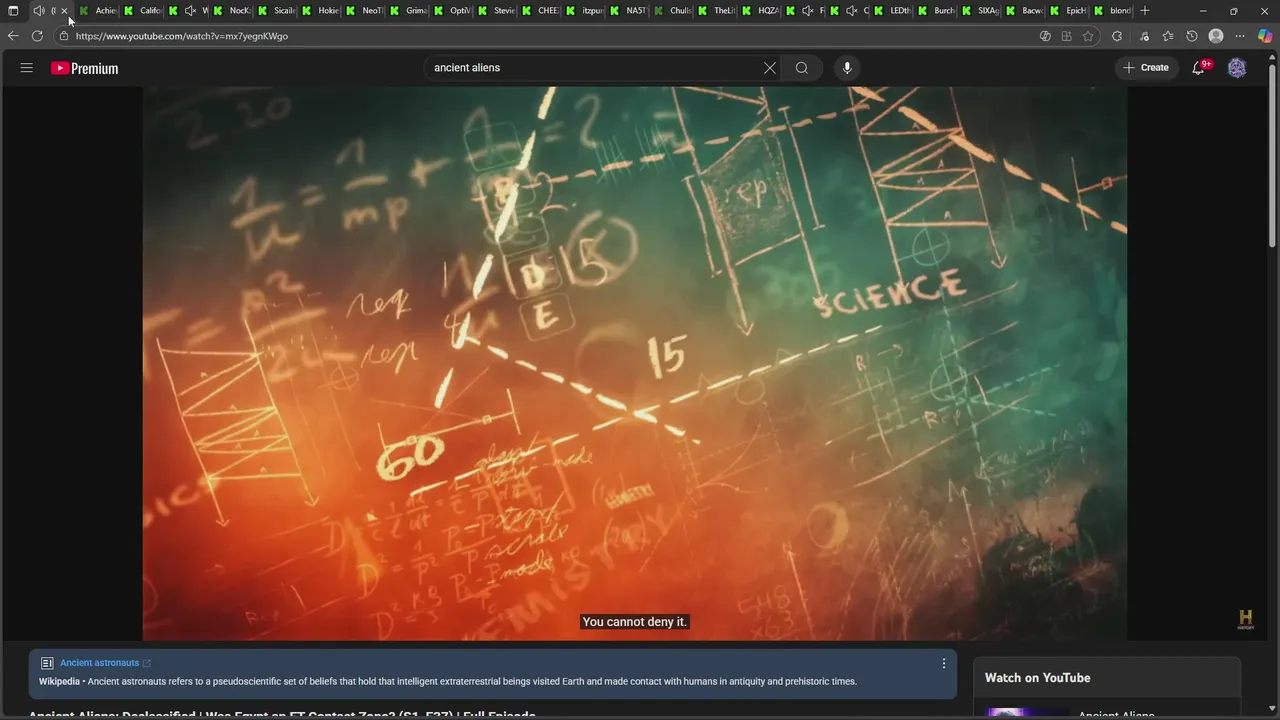
Task: Click the Wikipedia article icon in info panel
Action: point(47,663)
